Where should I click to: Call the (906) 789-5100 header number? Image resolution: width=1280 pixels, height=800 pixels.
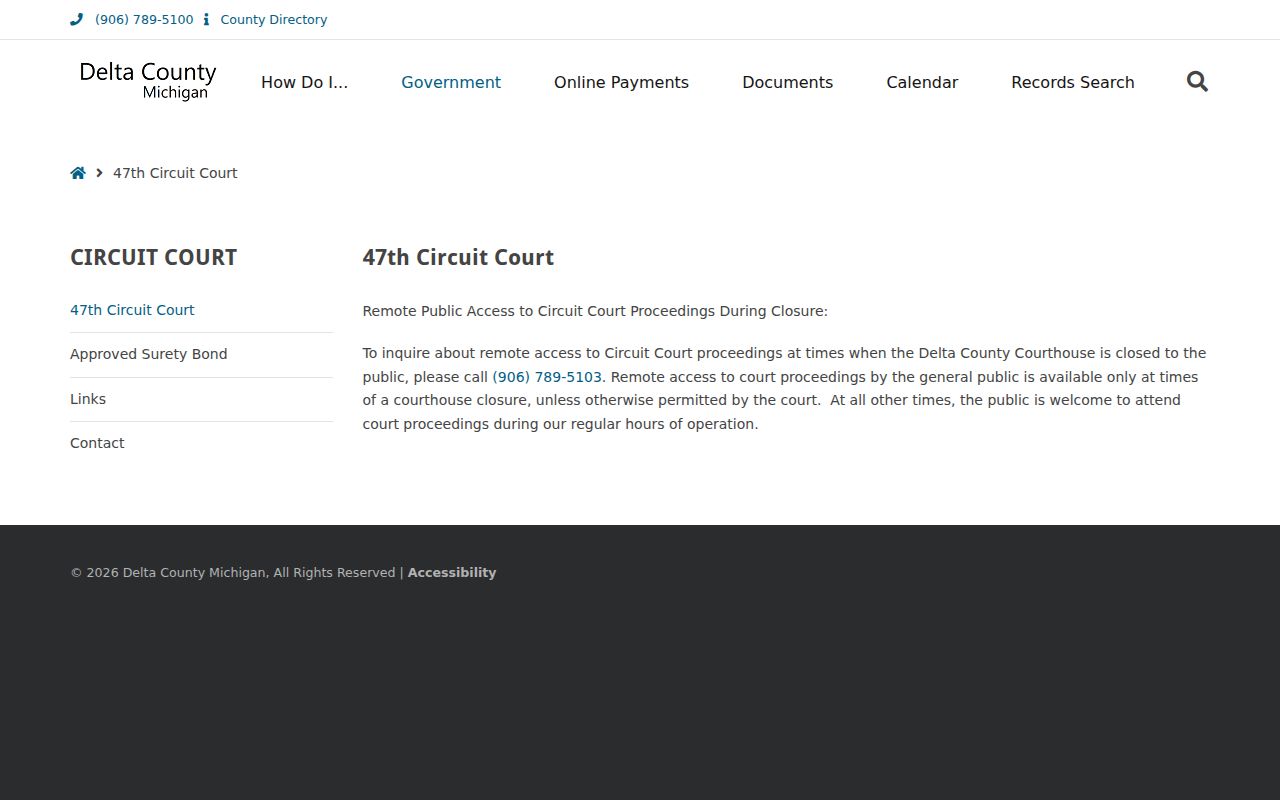tap(144, 19)
